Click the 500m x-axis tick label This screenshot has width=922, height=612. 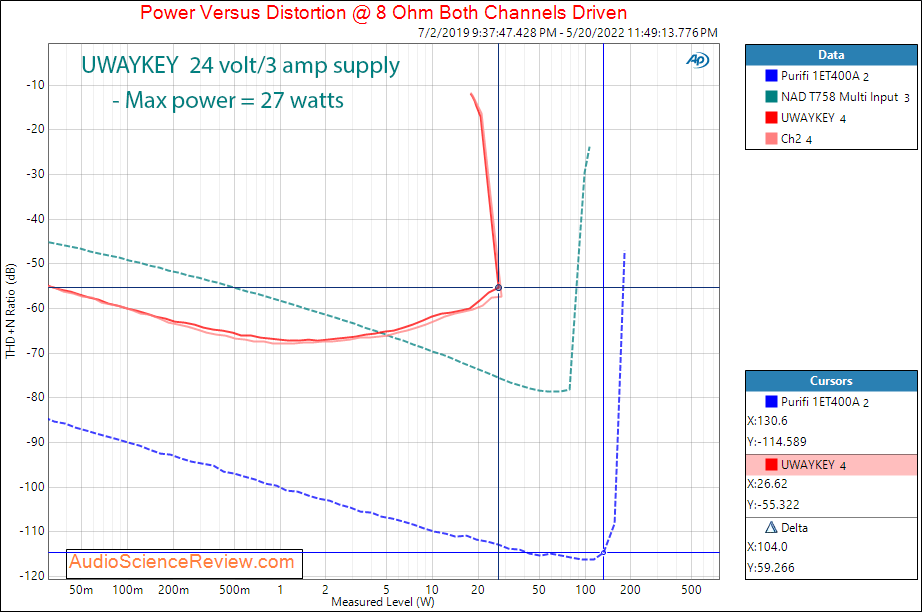pyautogui.click(x=235, y=590)
